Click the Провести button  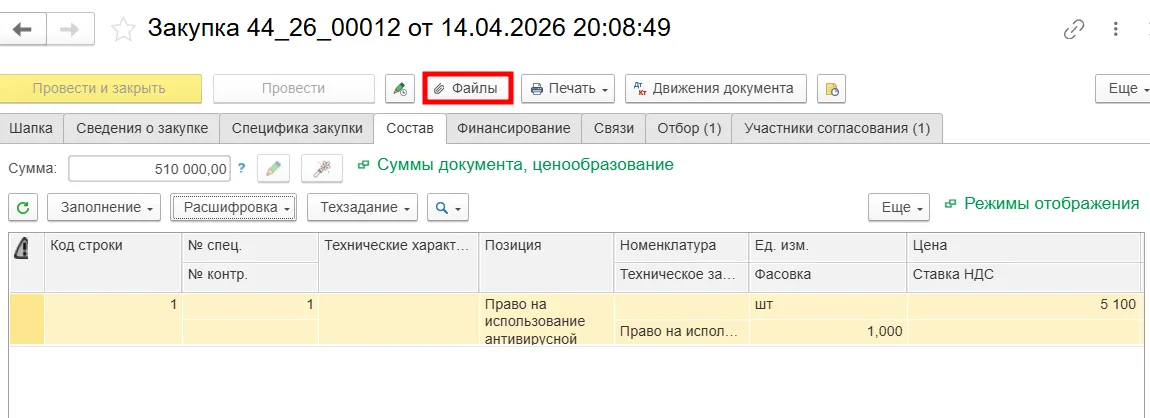point(293,89)
